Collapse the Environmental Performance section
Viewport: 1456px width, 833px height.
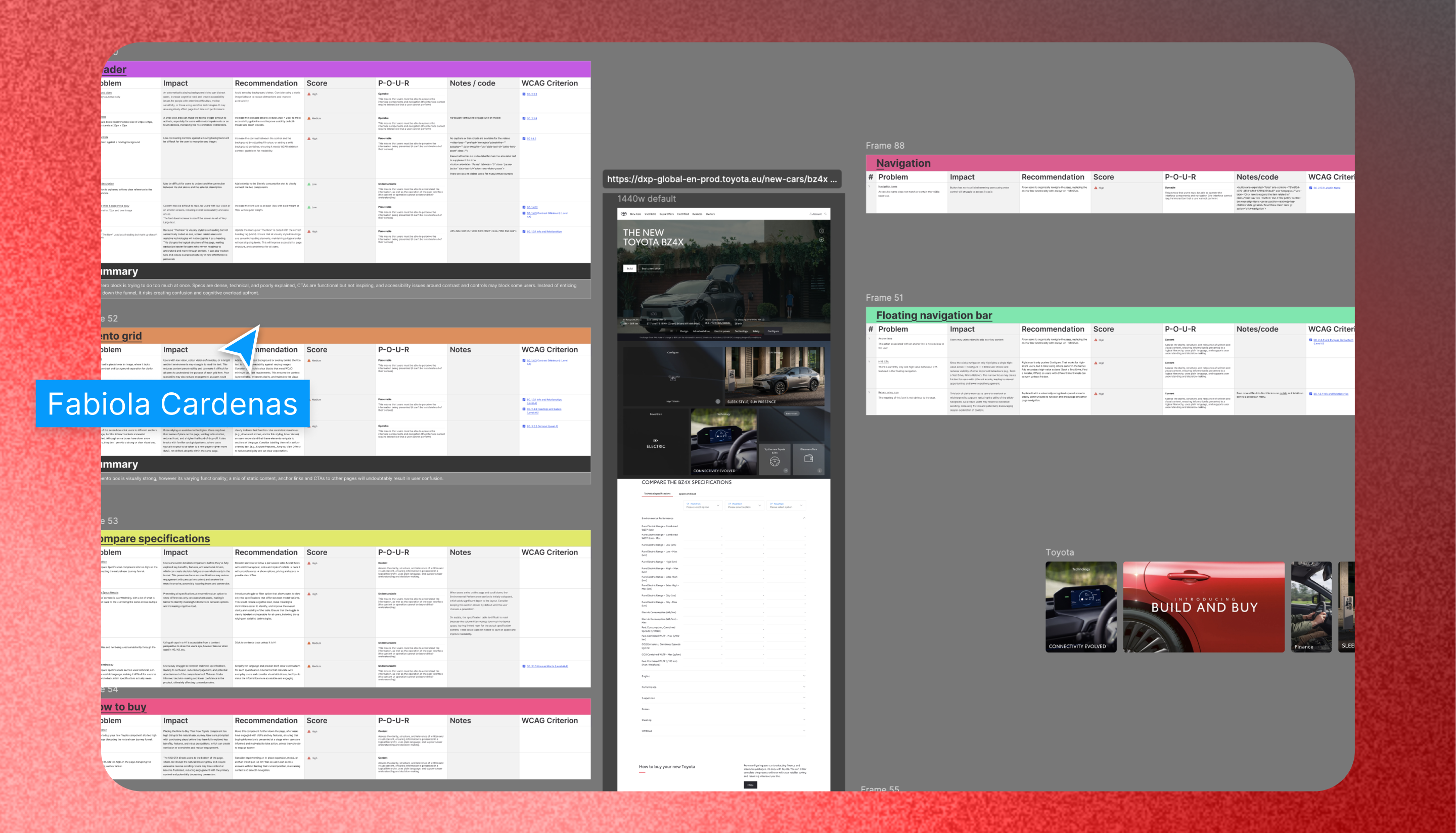coord(804,518)
